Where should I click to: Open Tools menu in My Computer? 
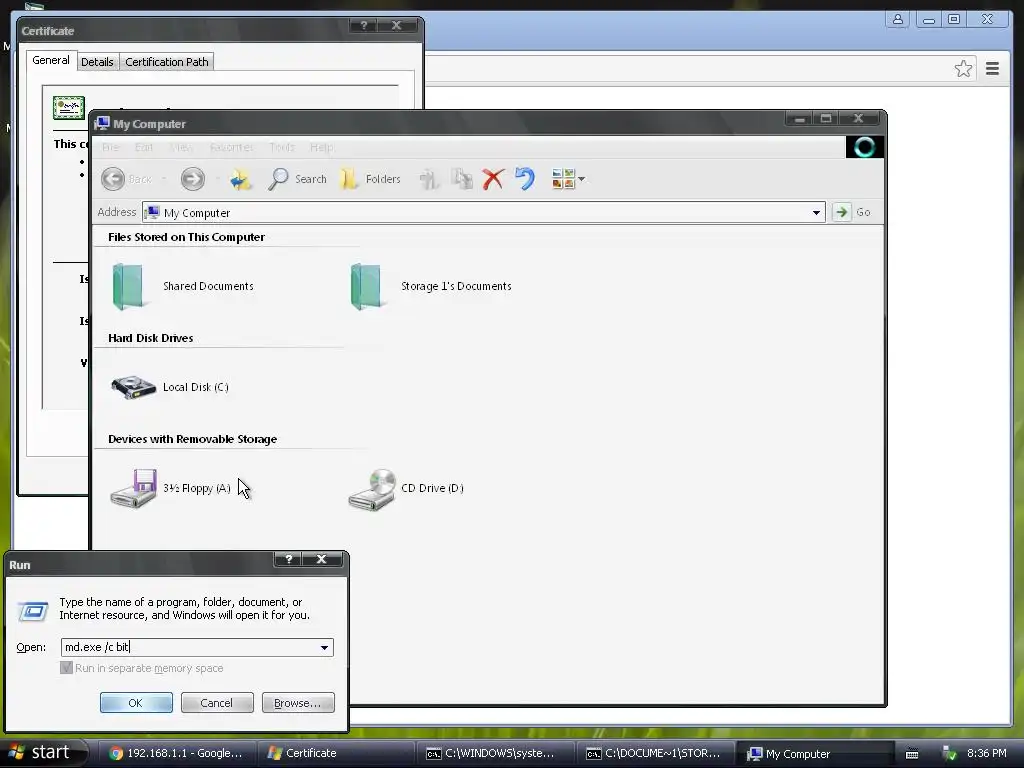pos(282,147)
